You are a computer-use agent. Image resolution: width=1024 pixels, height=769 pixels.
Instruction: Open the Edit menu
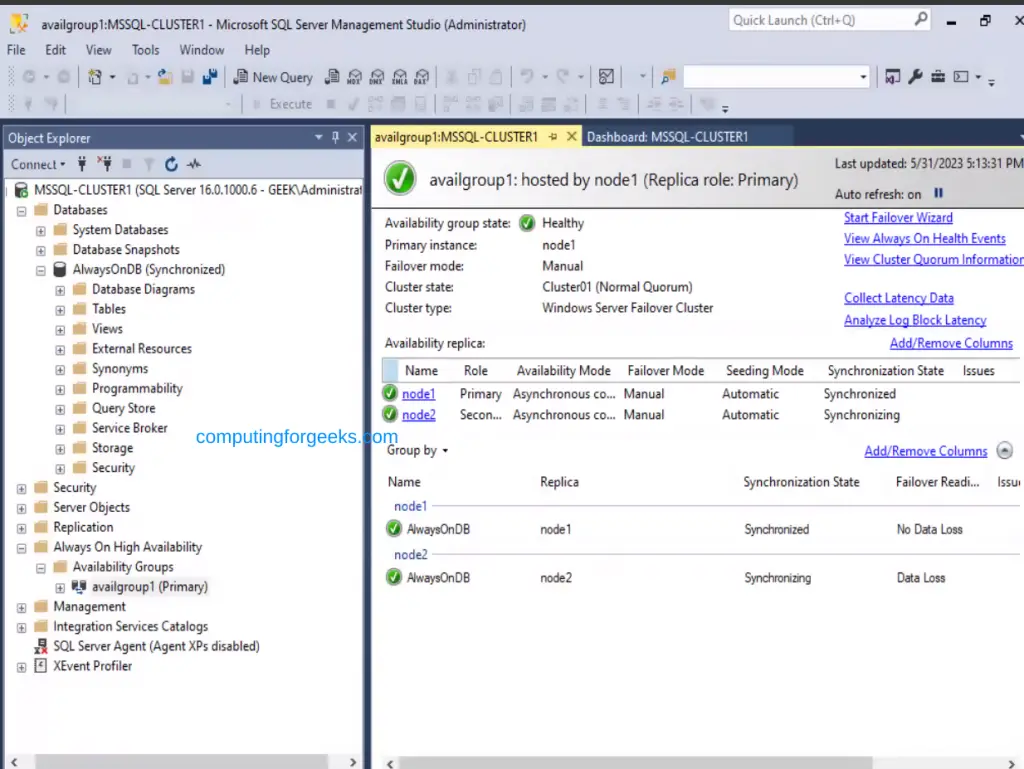(x=56, y=50)
